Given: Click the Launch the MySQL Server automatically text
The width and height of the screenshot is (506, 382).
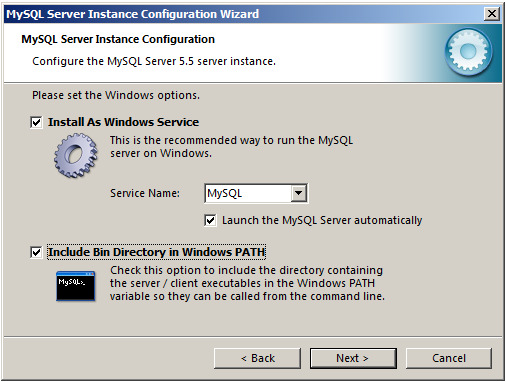Looking at the screenshot, I should (x=322, y=220).
